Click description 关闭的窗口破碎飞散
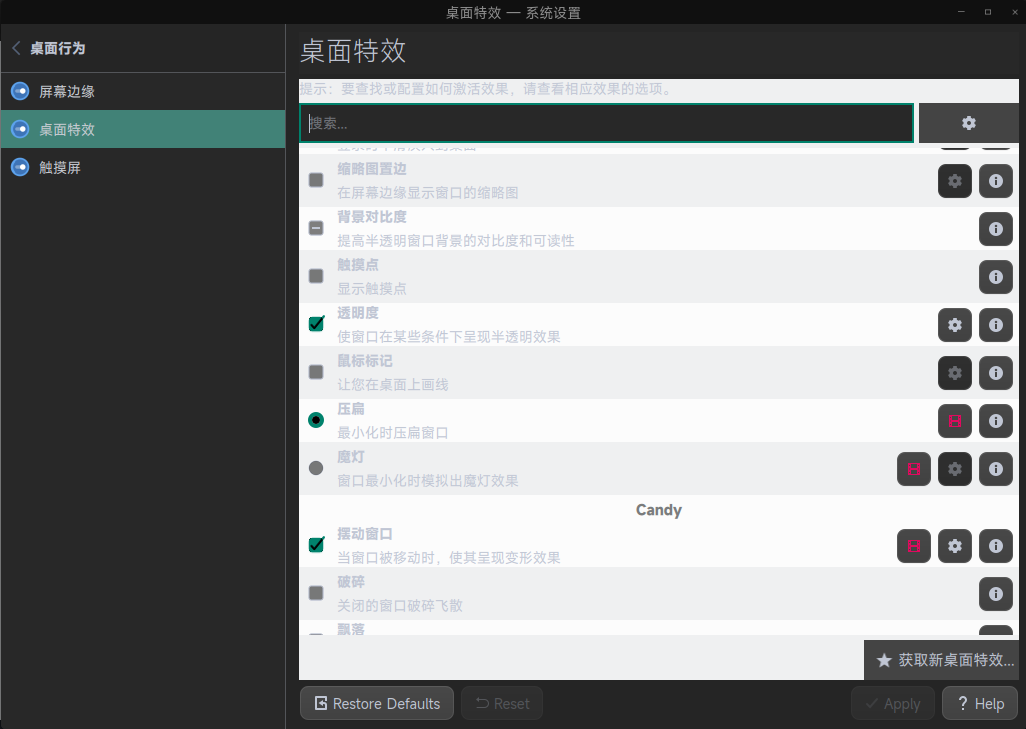The width and height of the screenshot is (1026, 729). tap(400, 605)
